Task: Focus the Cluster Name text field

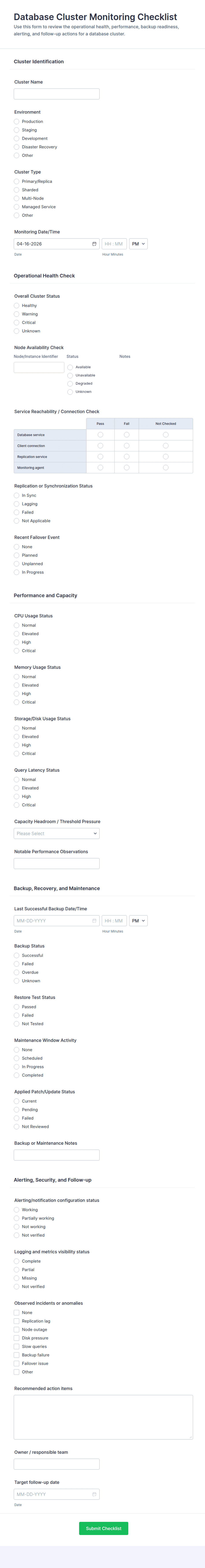Action: (57, 94)
